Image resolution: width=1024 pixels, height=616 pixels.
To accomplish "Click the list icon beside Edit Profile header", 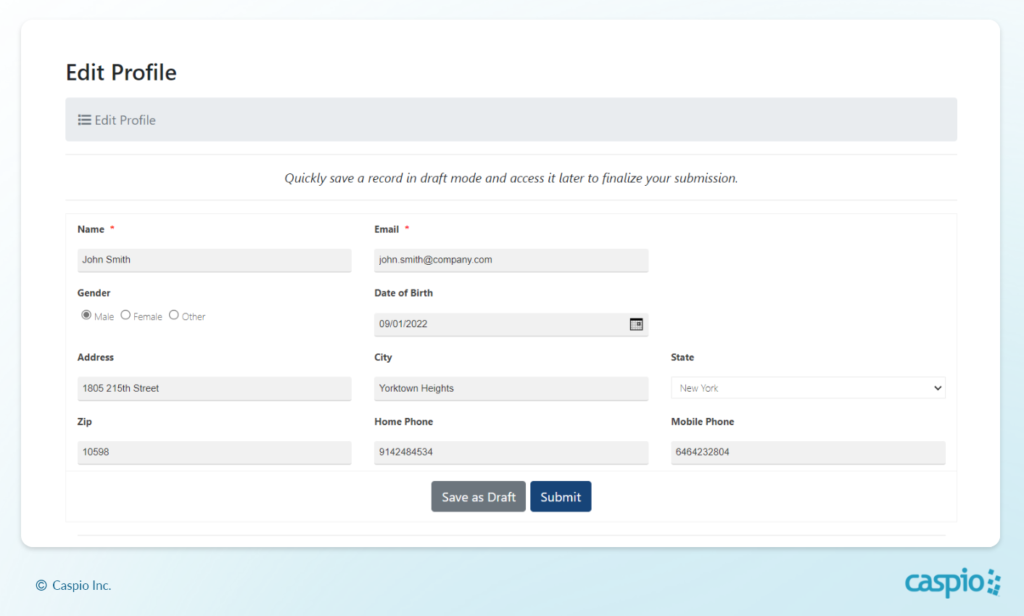I will click(x=84, y=119).
